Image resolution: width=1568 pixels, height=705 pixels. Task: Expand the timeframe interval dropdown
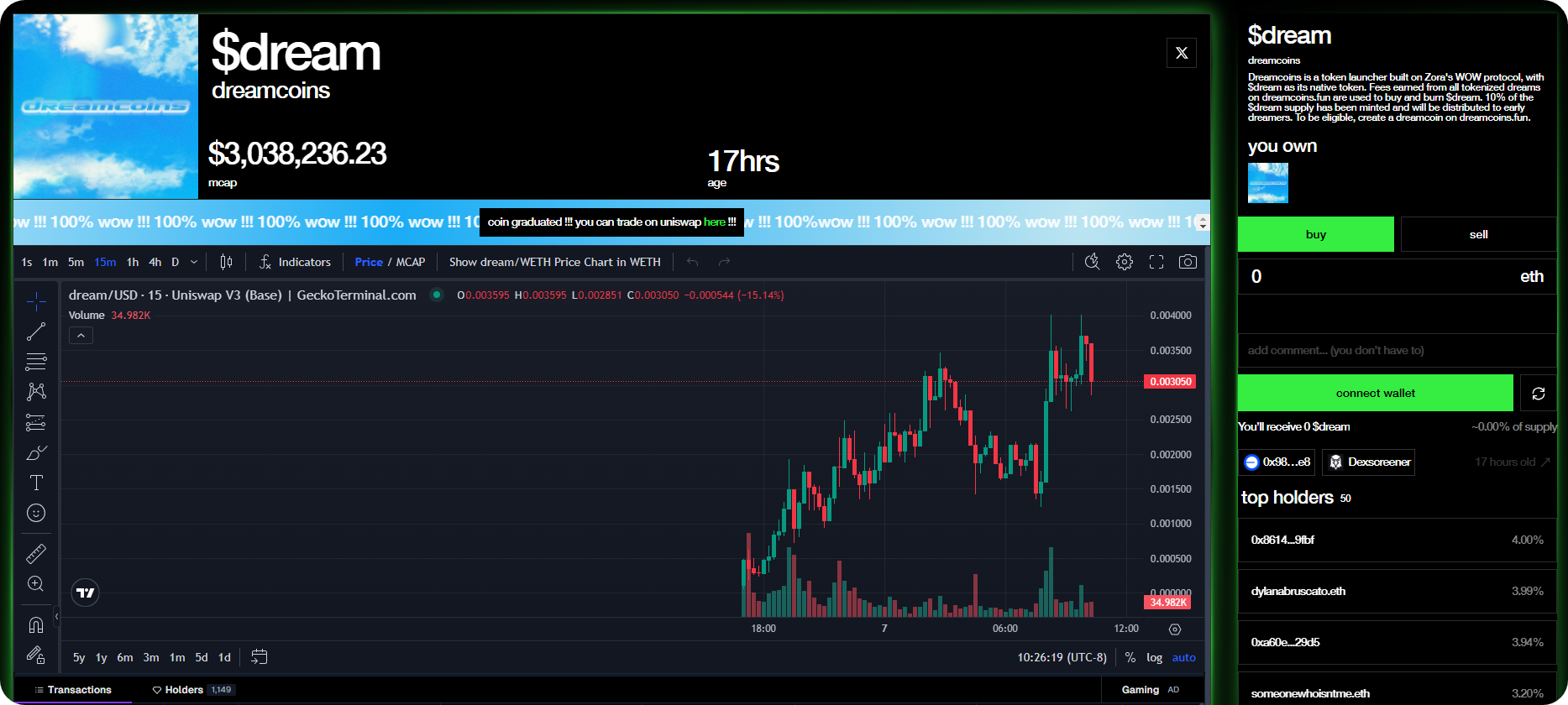194,262
